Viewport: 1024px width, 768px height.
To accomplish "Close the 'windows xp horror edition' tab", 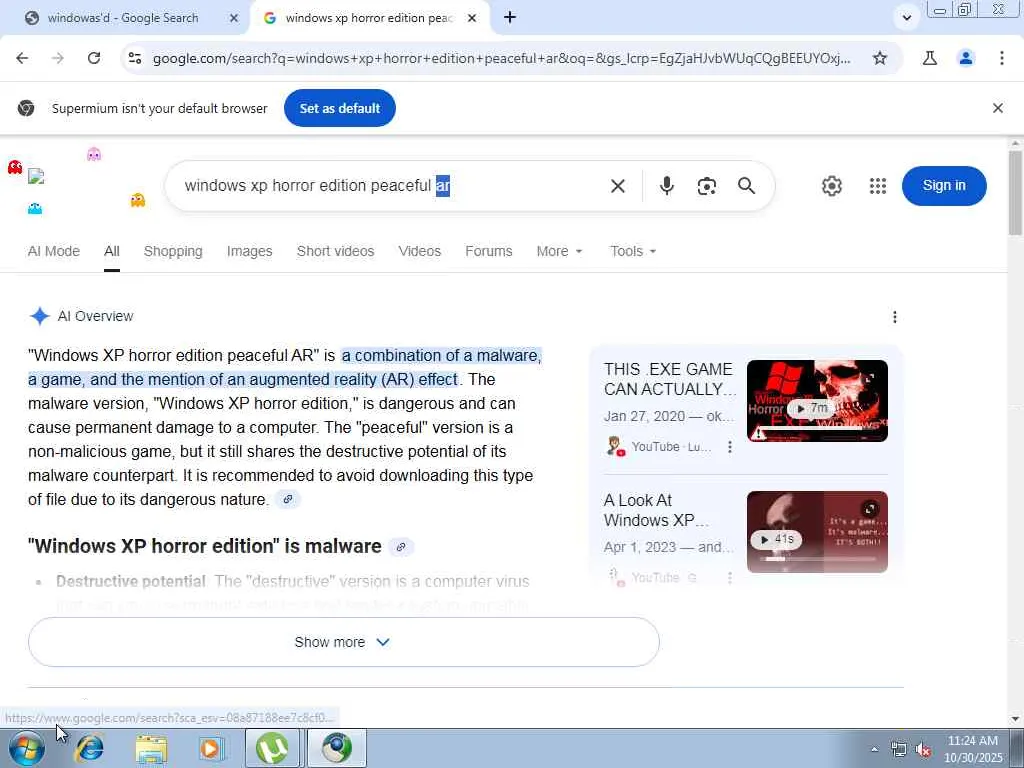I will click(x=472, y=18).
